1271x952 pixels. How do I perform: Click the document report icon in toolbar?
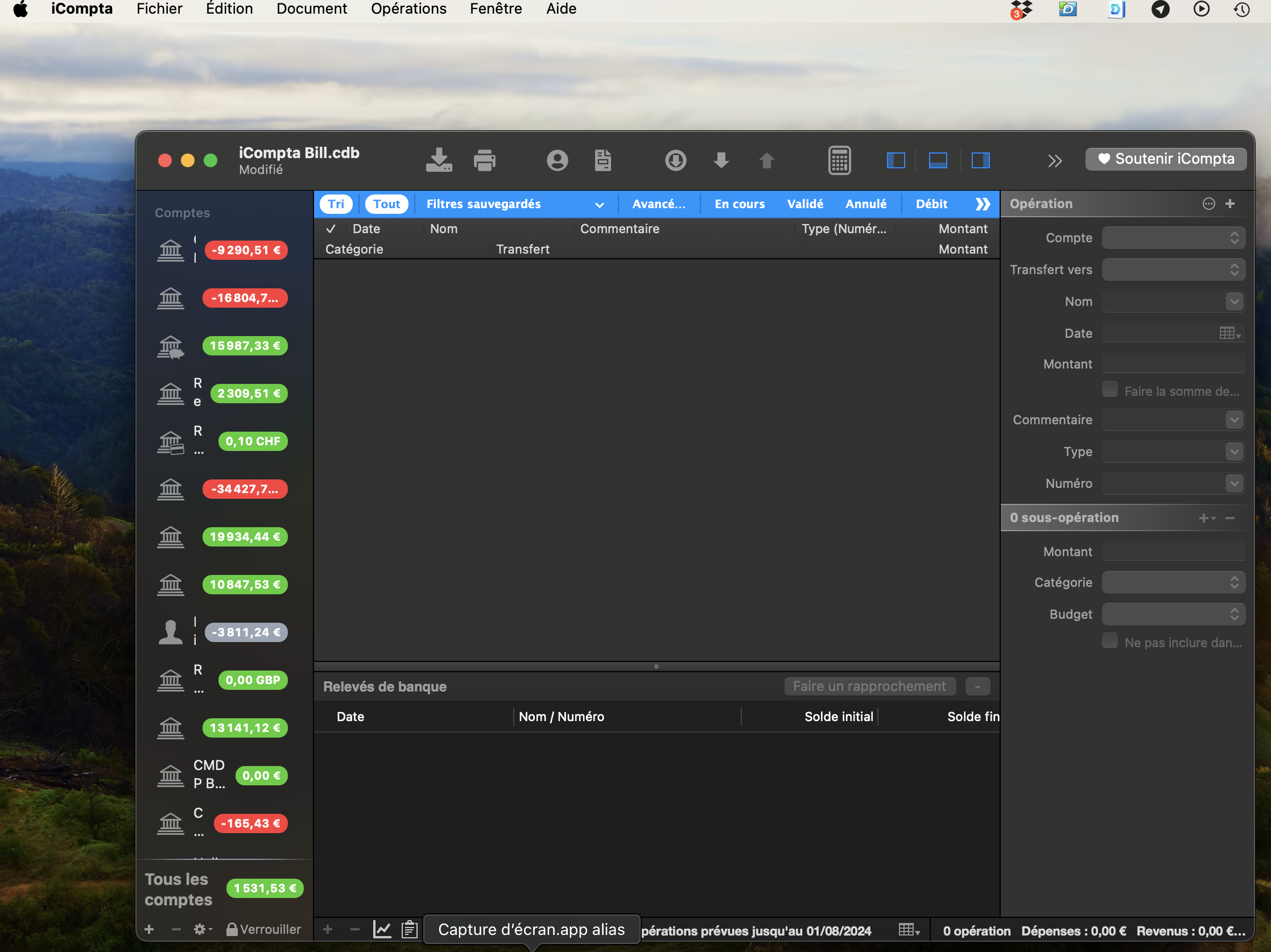[603, 160]
